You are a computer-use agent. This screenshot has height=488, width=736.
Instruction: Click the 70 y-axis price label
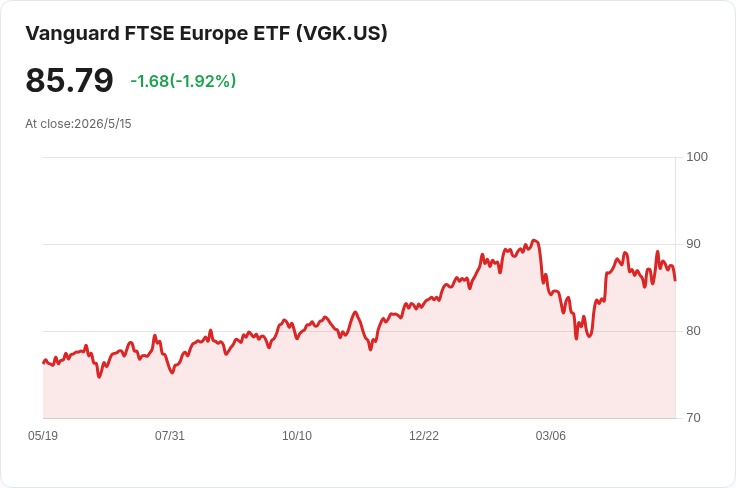point(693,418)
